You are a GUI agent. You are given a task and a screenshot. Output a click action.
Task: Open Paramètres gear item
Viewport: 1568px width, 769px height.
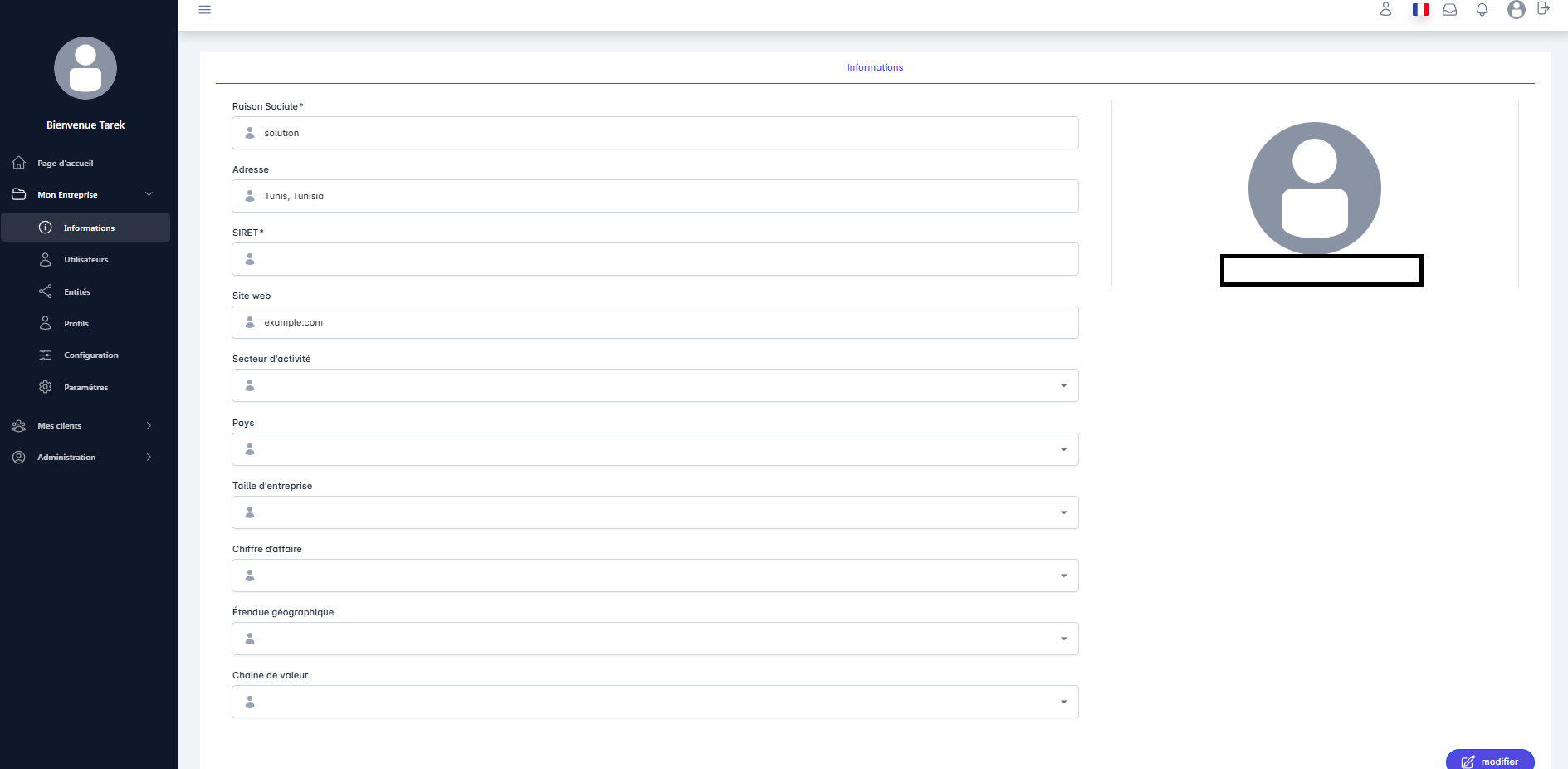point(85,388)
